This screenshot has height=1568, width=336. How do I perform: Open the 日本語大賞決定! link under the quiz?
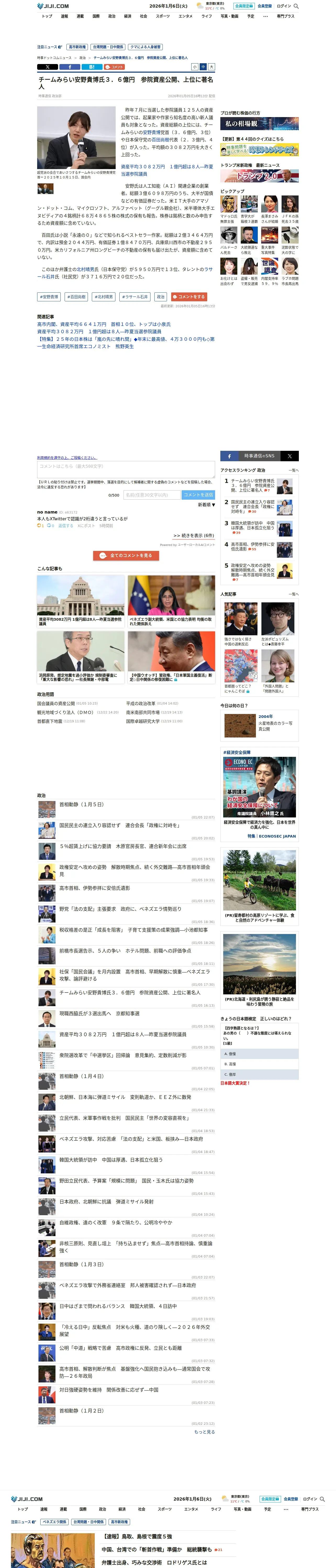[x=235, y=1083]
